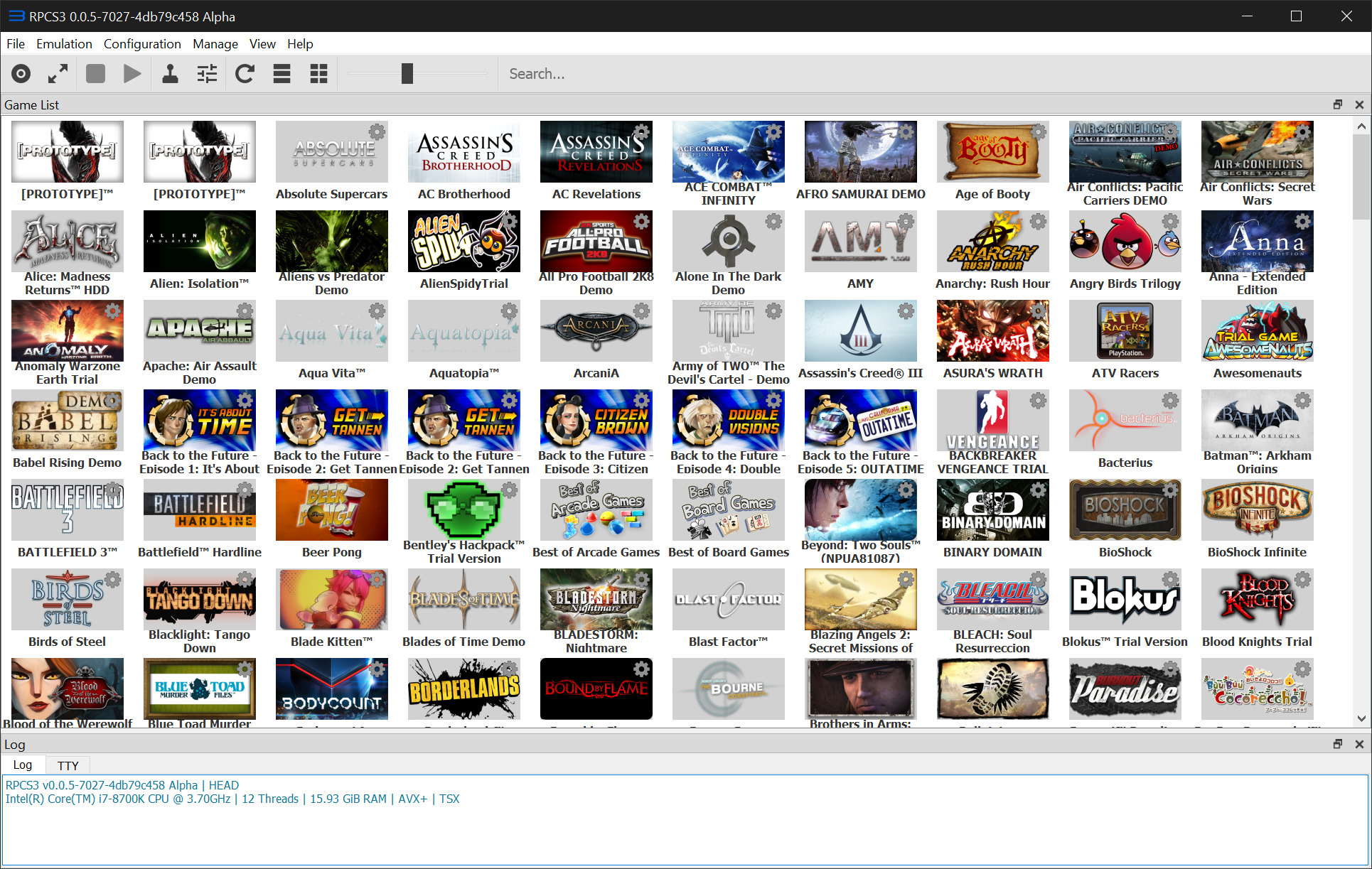Screen dimensions: 1372x869
Task: Select the Blast Factor game icon
Action: 729,599
